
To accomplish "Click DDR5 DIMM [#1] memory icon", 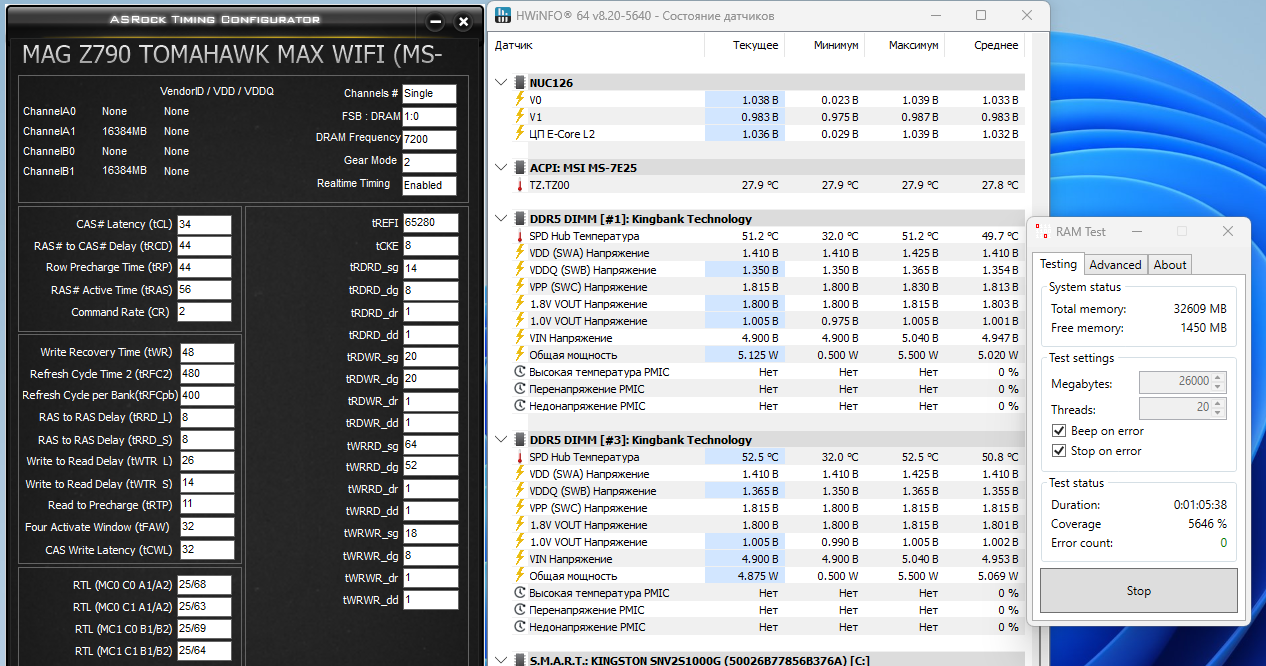I will click(x=520, y=219).
